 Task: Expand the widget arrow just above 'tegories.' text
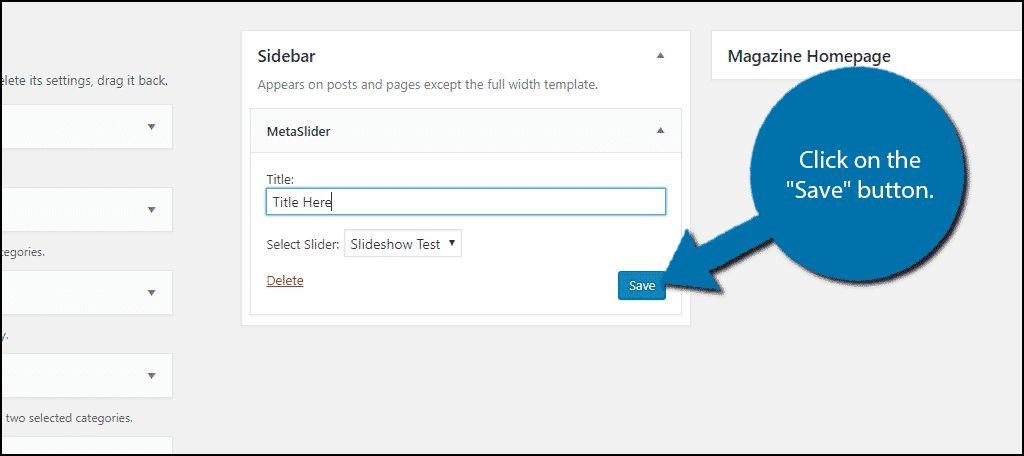pos(152,210)
